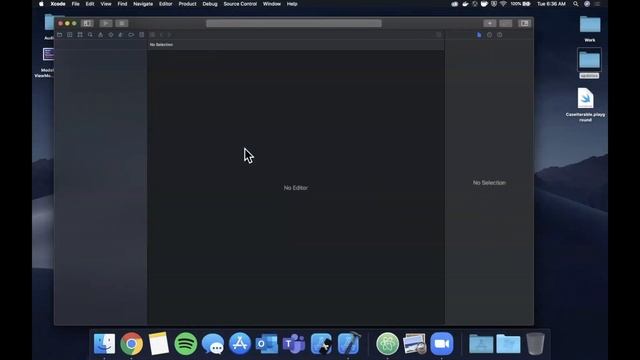
Task: Go back with the editor left arrow
Action: tap(162, 35)
